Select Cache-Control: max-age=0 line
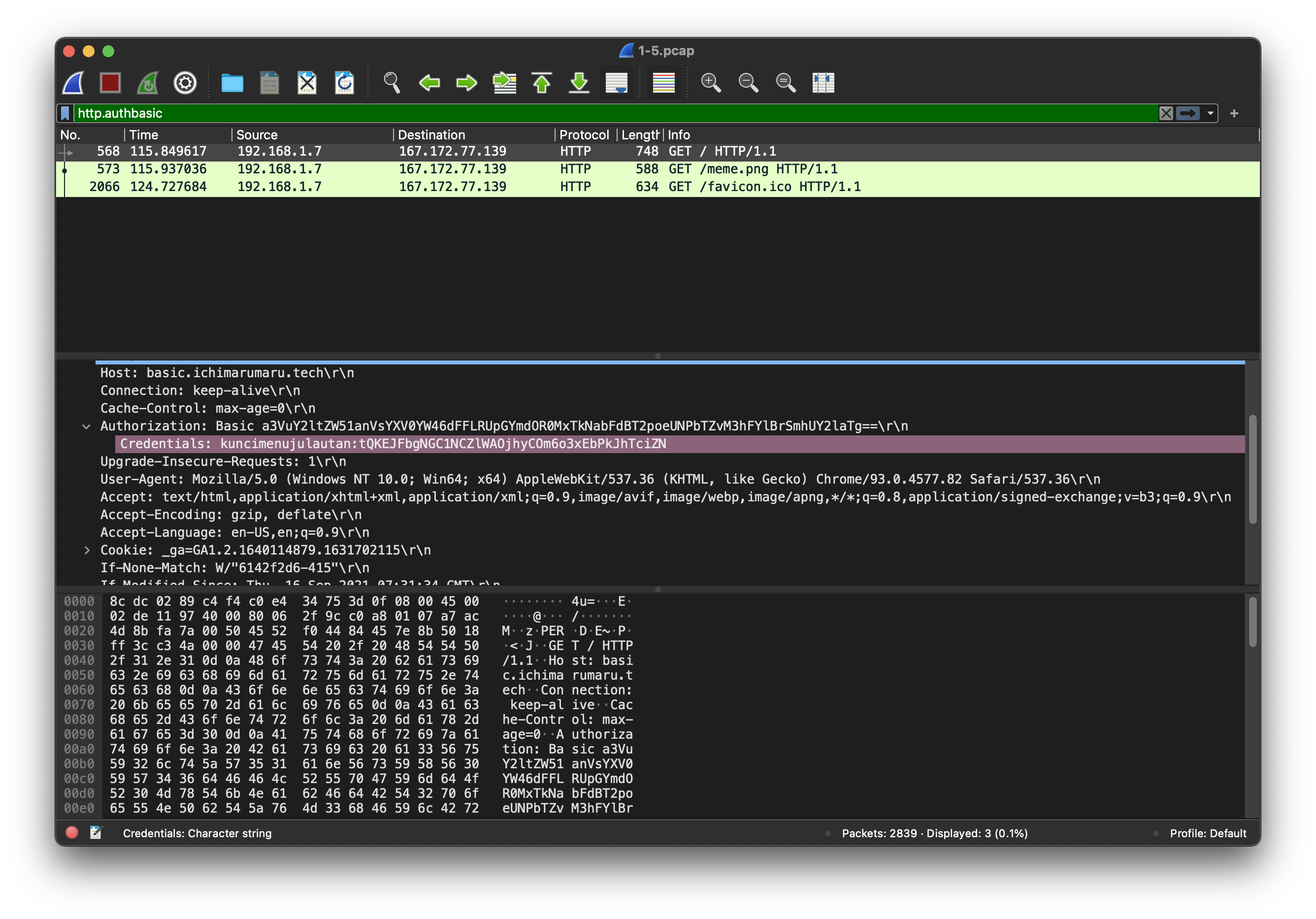Viewport: 1316px width, 919px height. (207, 409)
